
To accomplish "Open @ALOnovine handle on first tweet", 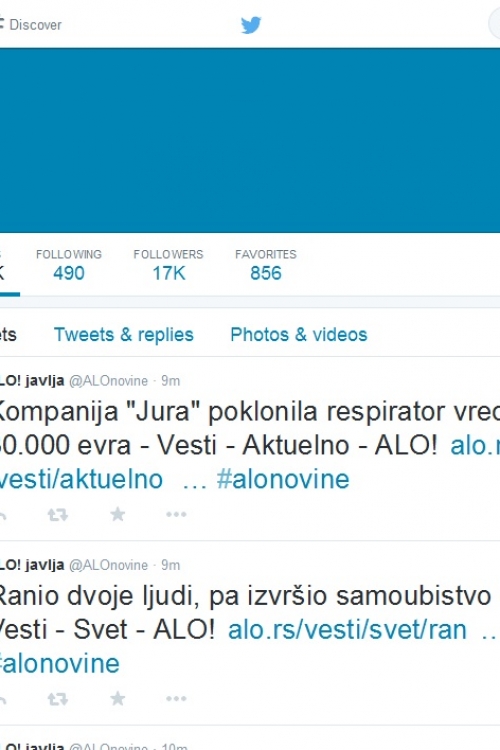I will coord(109,381).
